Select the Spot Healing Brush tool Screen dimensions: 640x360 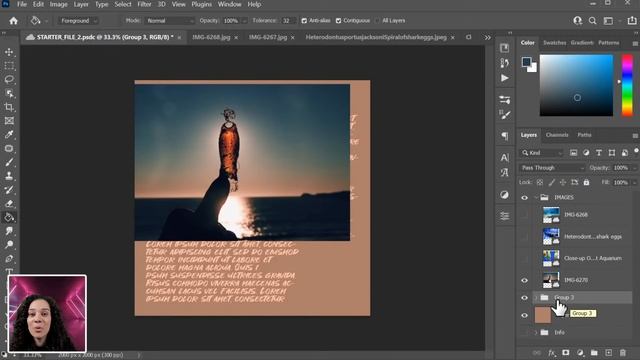[9, 148]
